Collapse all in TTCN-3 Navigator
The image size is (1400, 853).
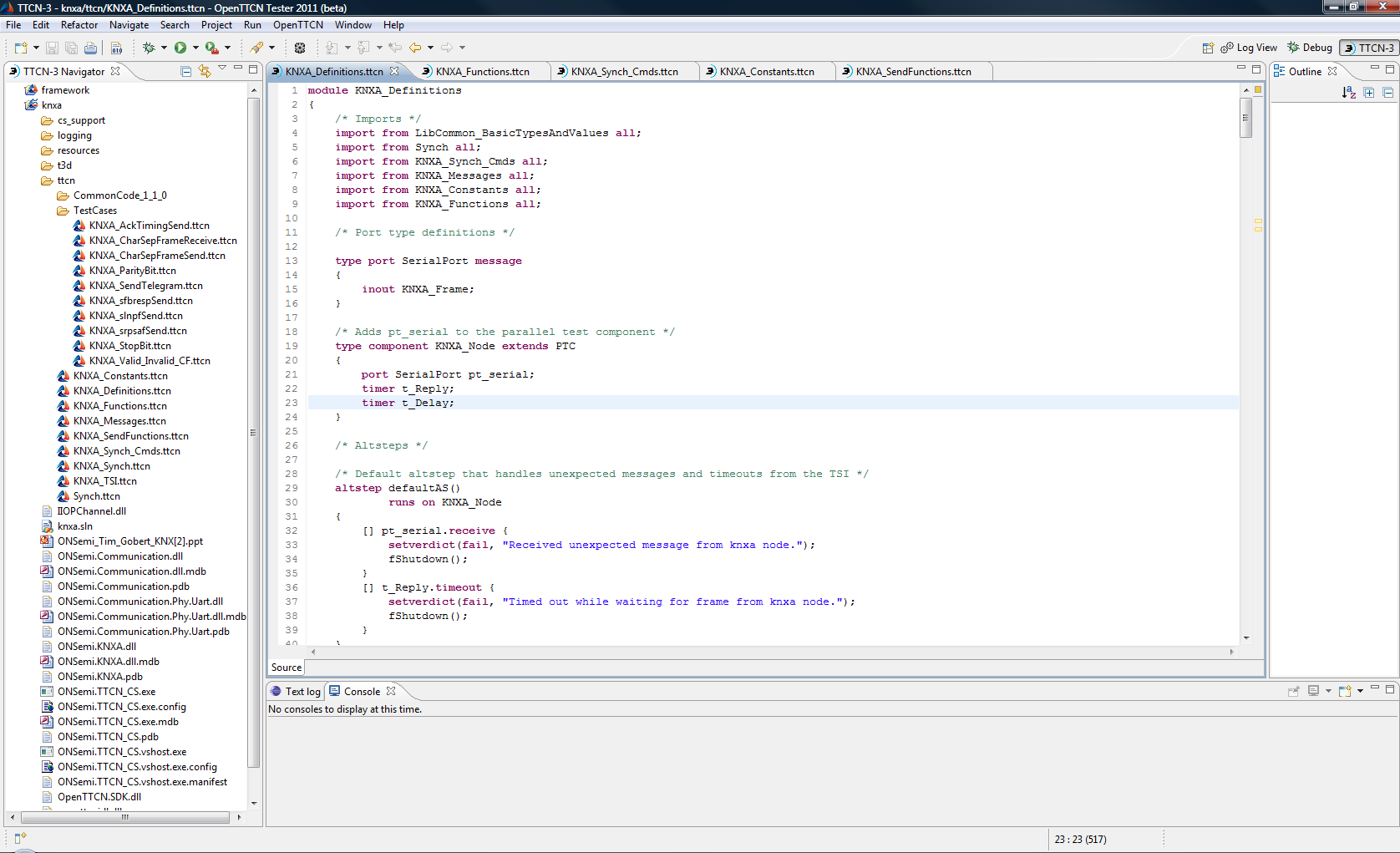click(x=185, y=72)
